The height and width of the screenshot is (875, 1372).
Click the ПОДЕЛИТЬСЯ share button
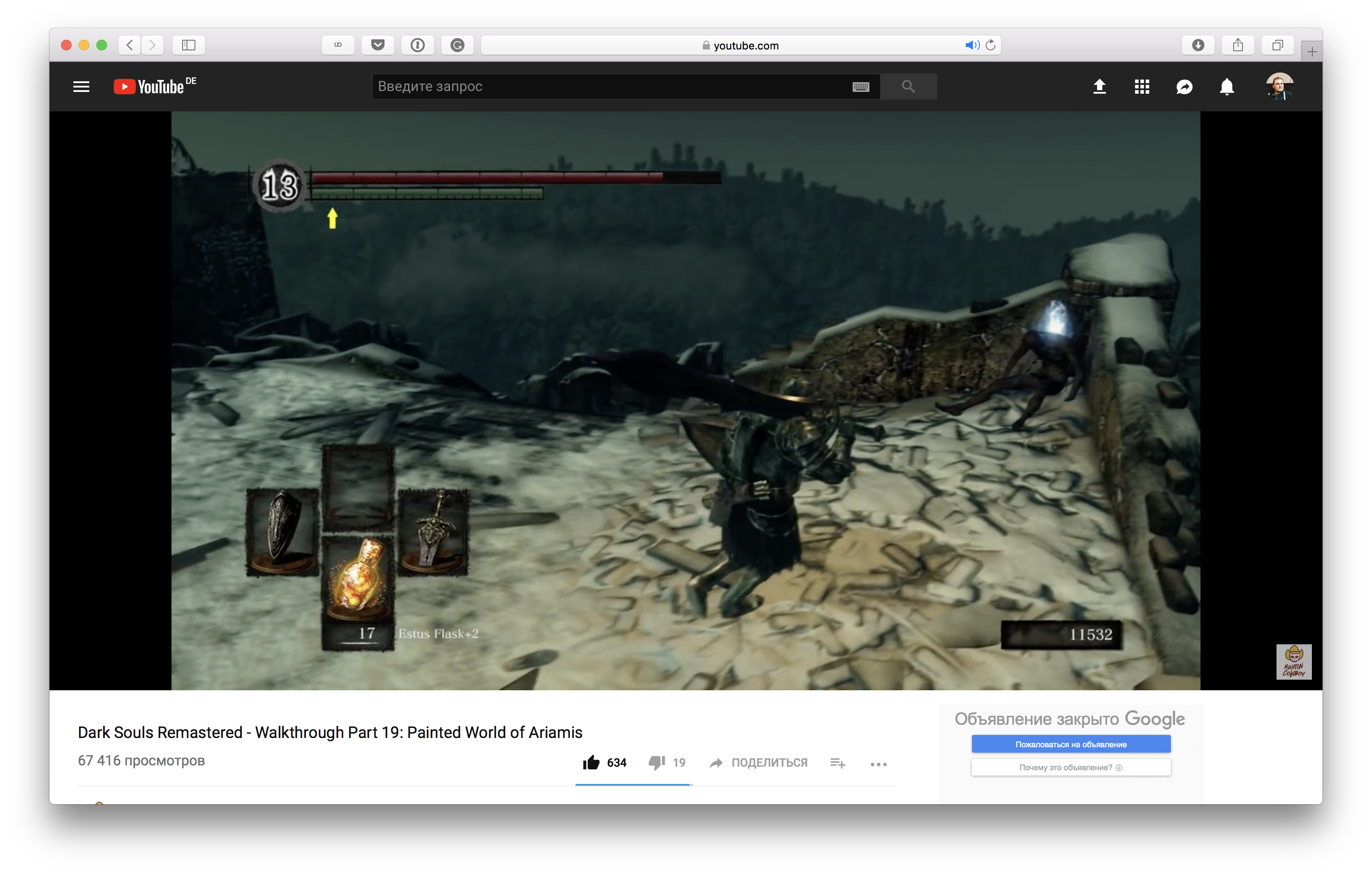[758, 762]
